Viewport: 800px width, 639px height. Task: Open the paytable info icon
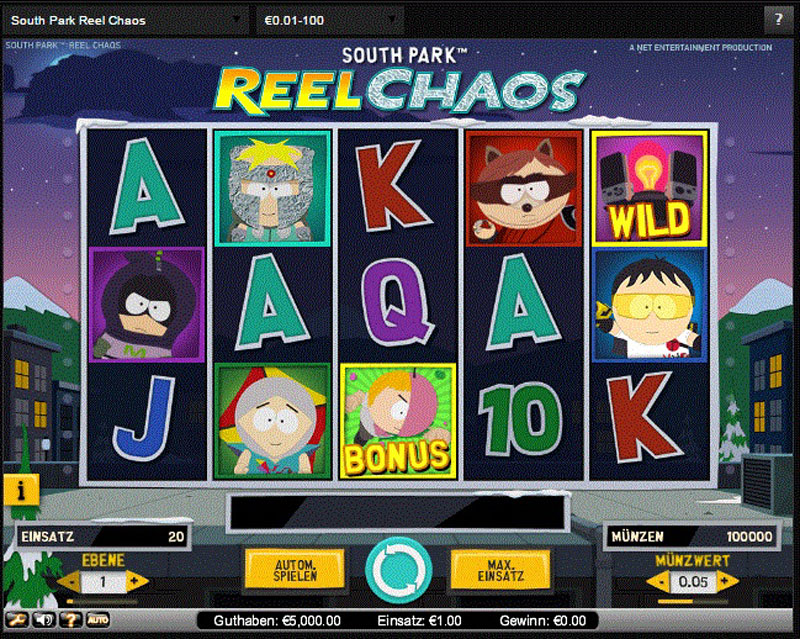[21, 490]
